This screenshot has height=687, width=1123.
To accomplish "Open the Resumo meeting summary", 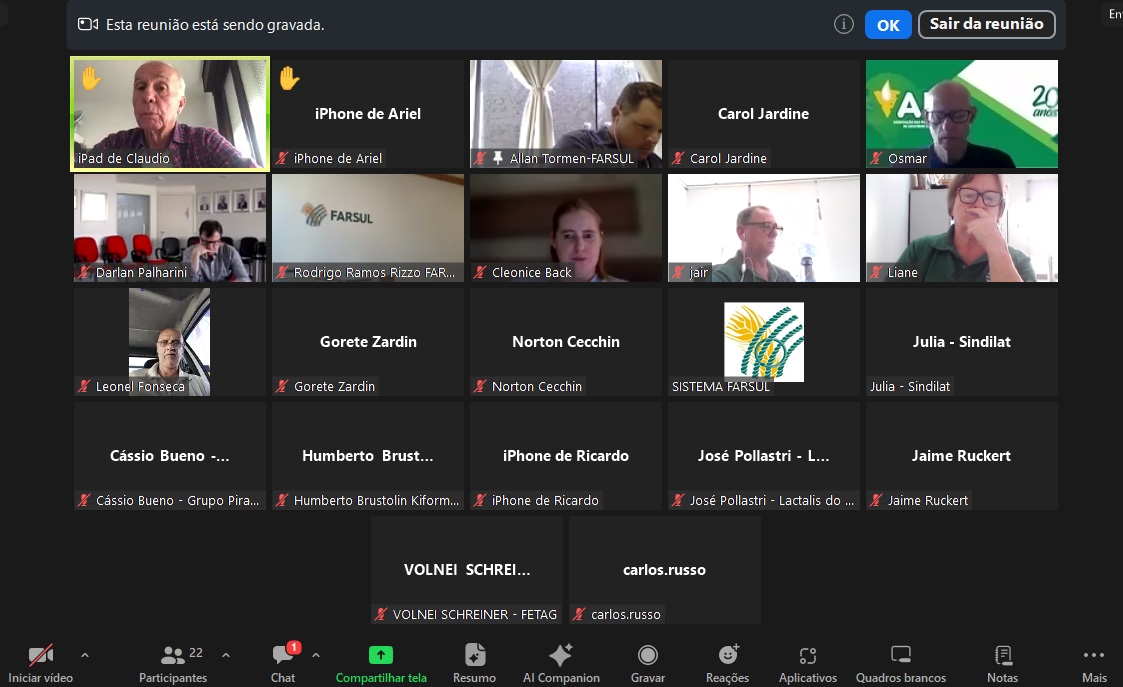I will tap(474, 656).
